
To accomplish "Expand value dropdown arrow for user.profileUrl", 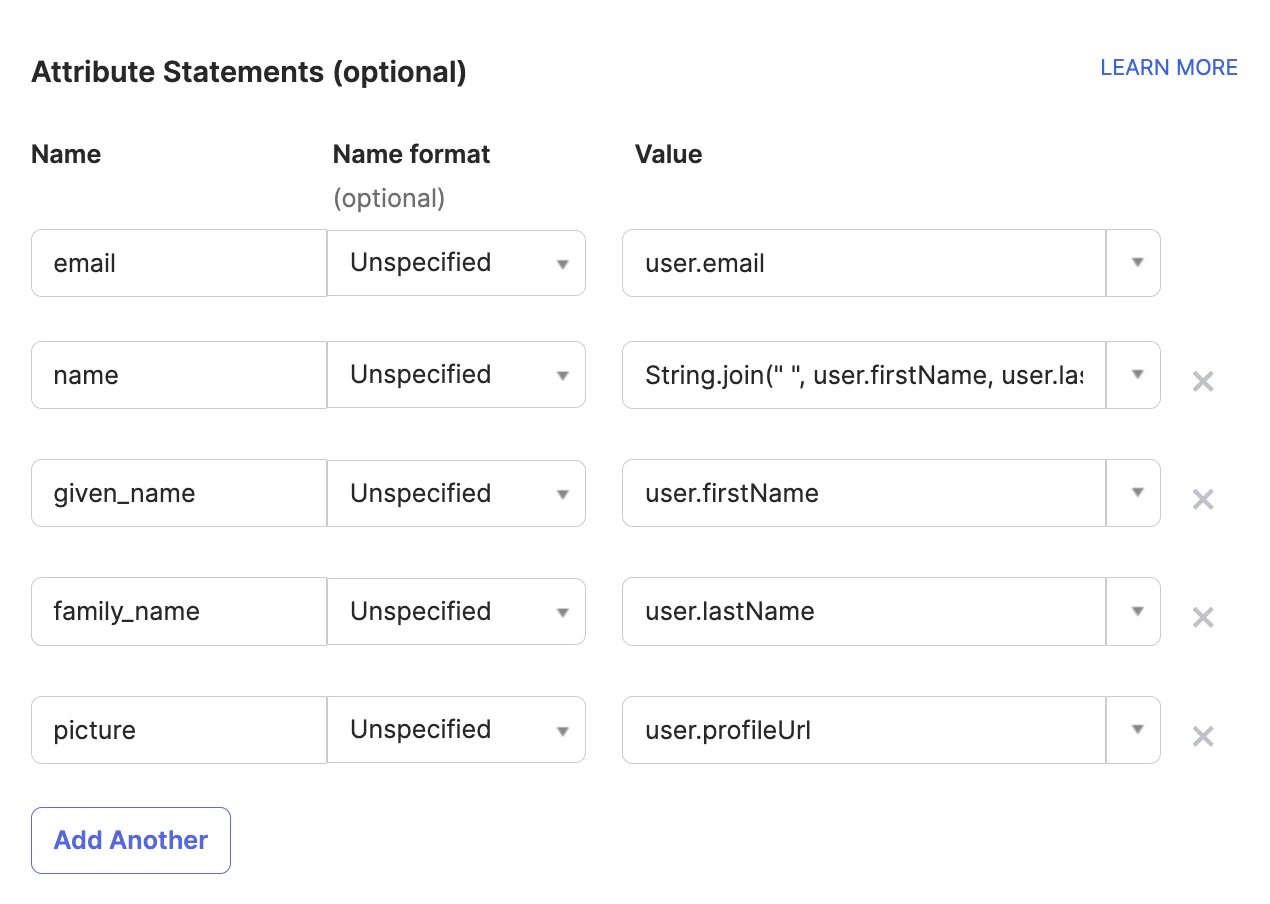I will [x=1136, y=730].
